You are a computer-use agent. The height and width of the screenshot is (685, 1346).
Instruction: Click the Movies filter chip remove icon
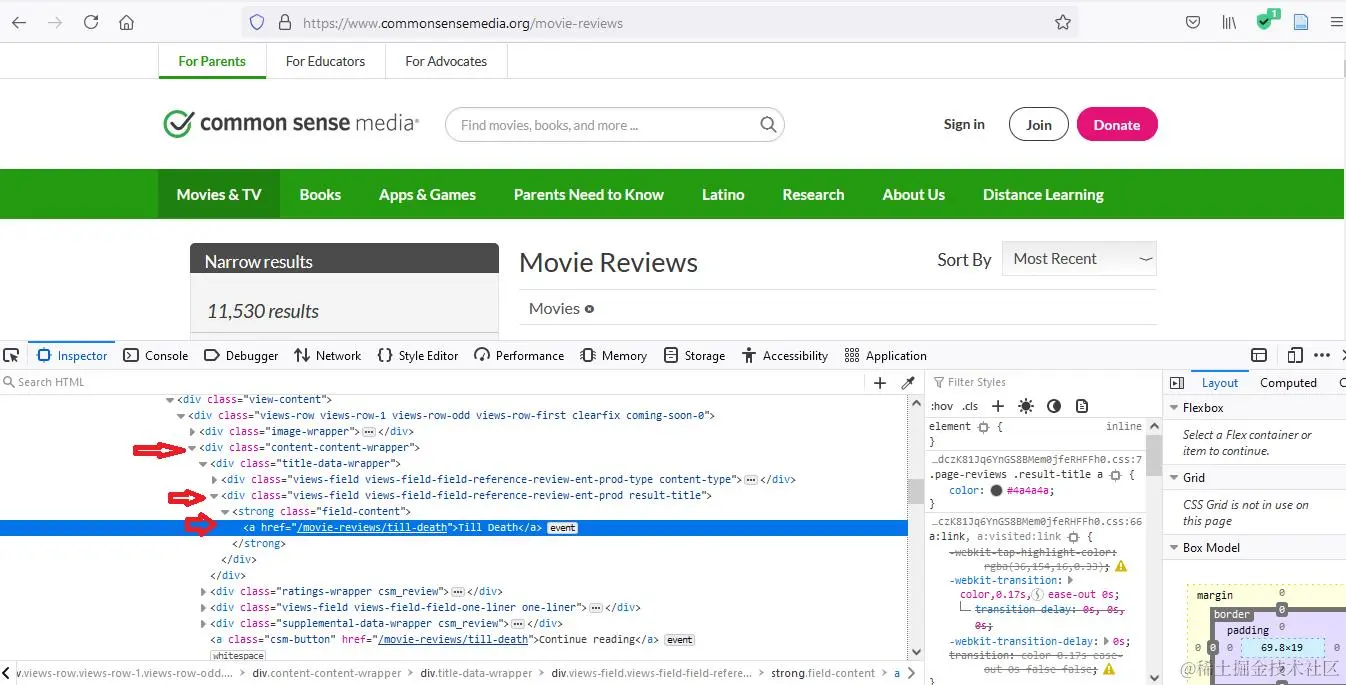(589, 309)
